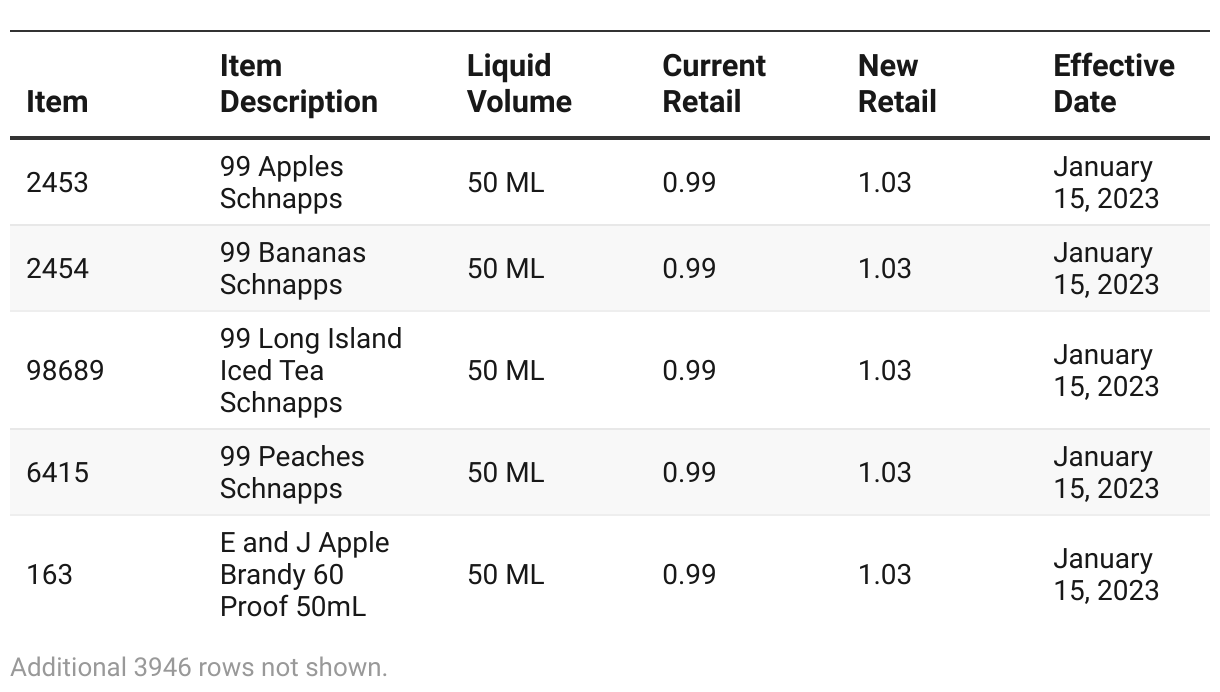Screen dimensions: 1220x692
Task: Select item number 2454 cell
Action: tap(57, 269)
